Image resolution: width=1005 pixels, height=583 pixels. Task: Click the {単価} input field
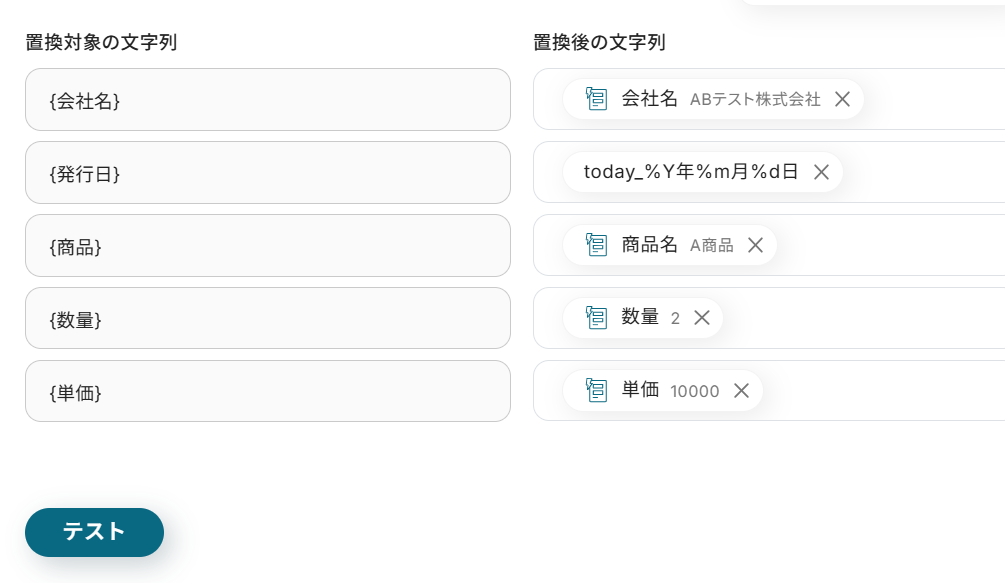point(267,392)
